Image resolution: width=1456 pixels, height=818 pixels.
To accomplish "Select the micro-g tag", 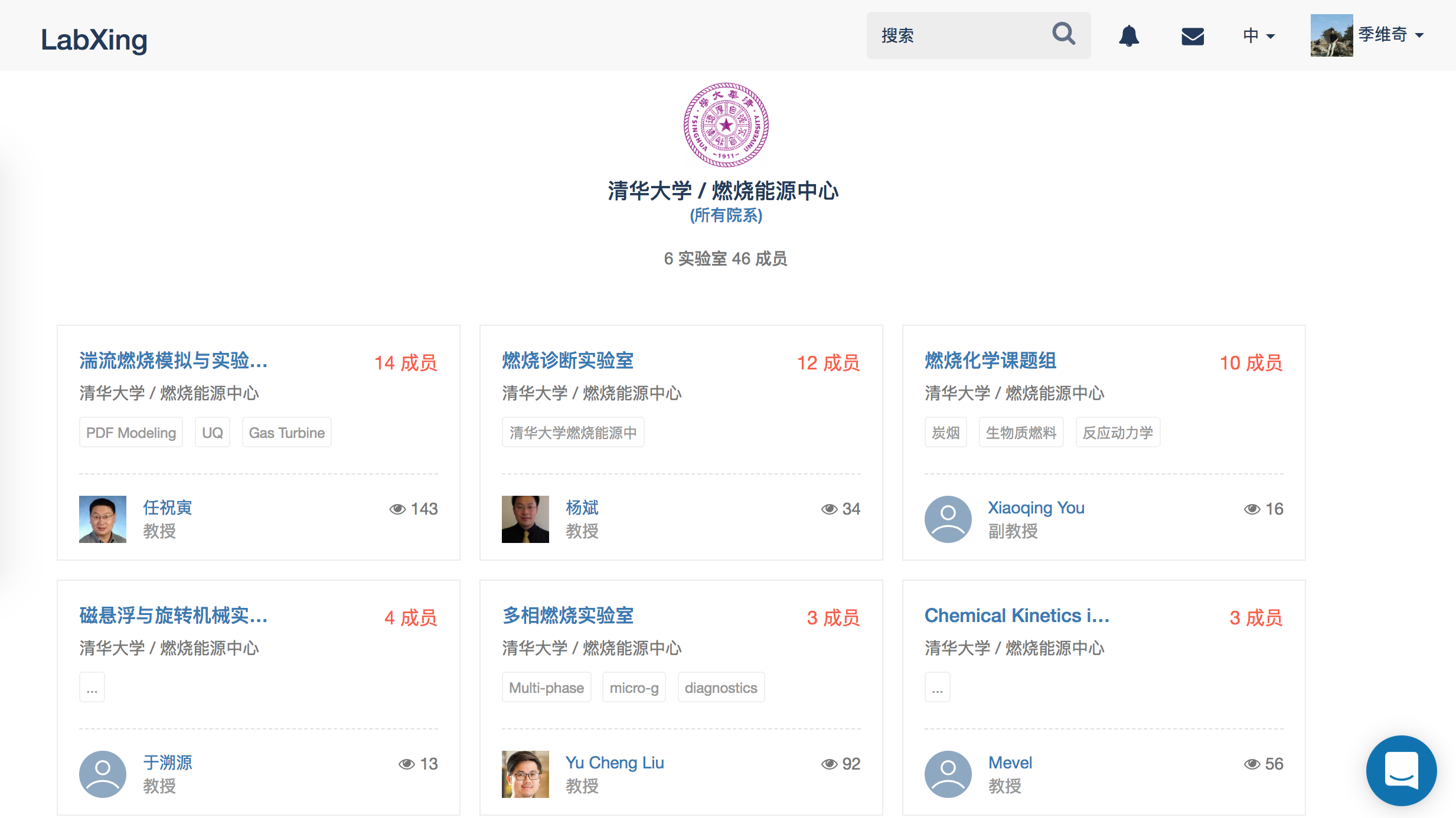I will tap(634, 688).
